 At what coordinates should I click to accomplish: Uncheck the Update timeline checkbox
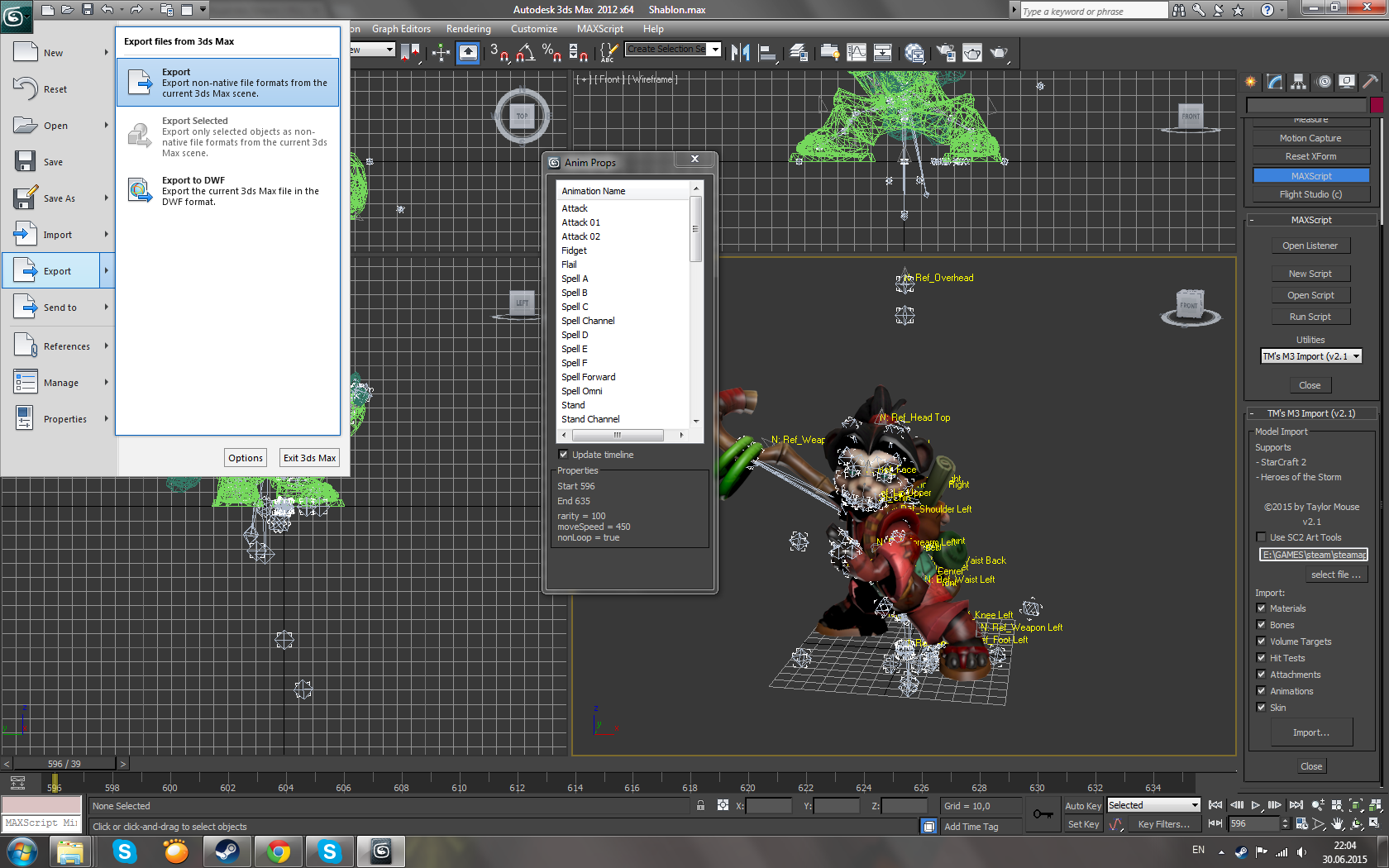click(564, 455)
